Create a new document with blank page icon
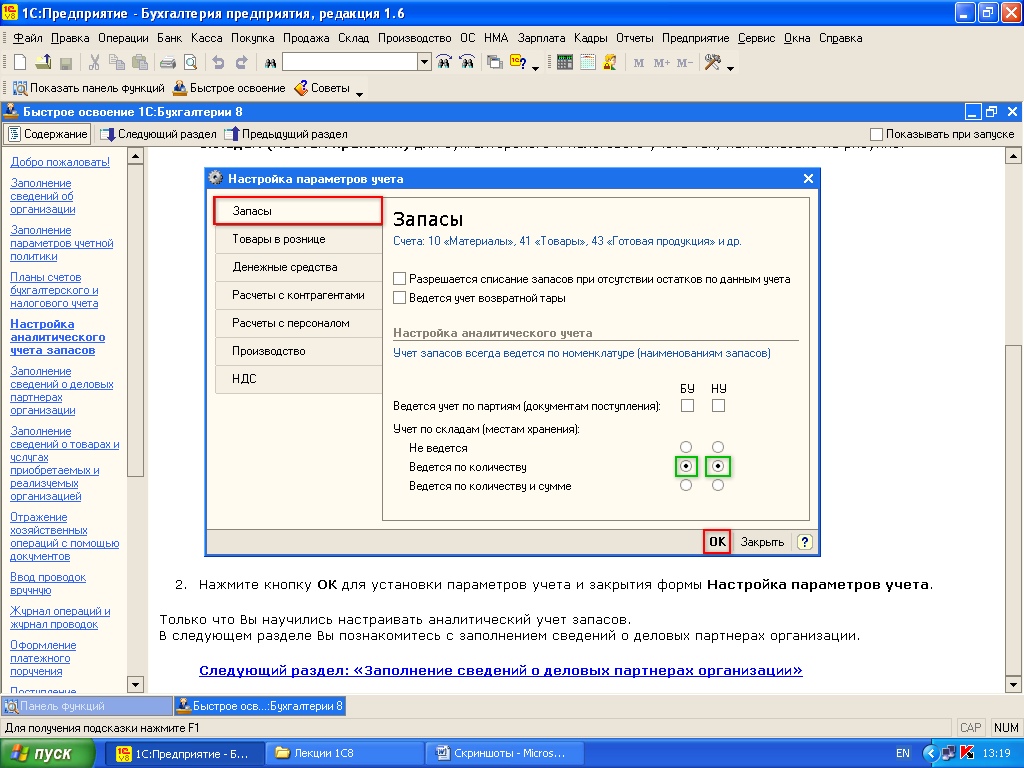Screen dimensions: 1024x768 20,63
